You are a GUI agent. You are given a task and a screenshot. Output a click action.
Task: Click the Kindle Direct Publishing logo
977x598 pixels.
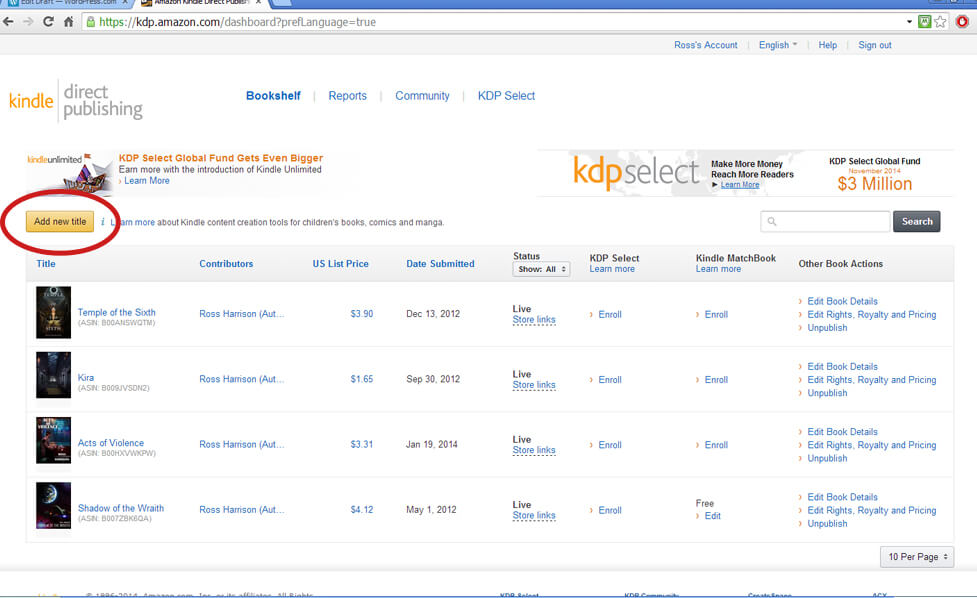click(75, 101)
